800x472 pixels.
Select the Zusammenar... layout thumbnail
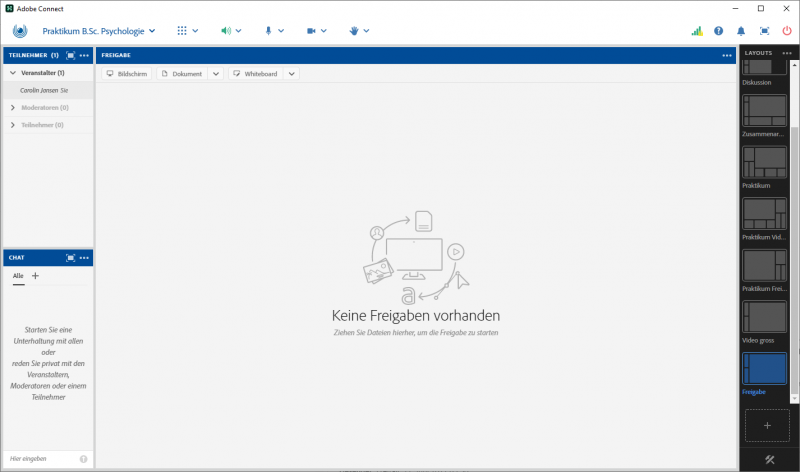click(x=764, y=110)
